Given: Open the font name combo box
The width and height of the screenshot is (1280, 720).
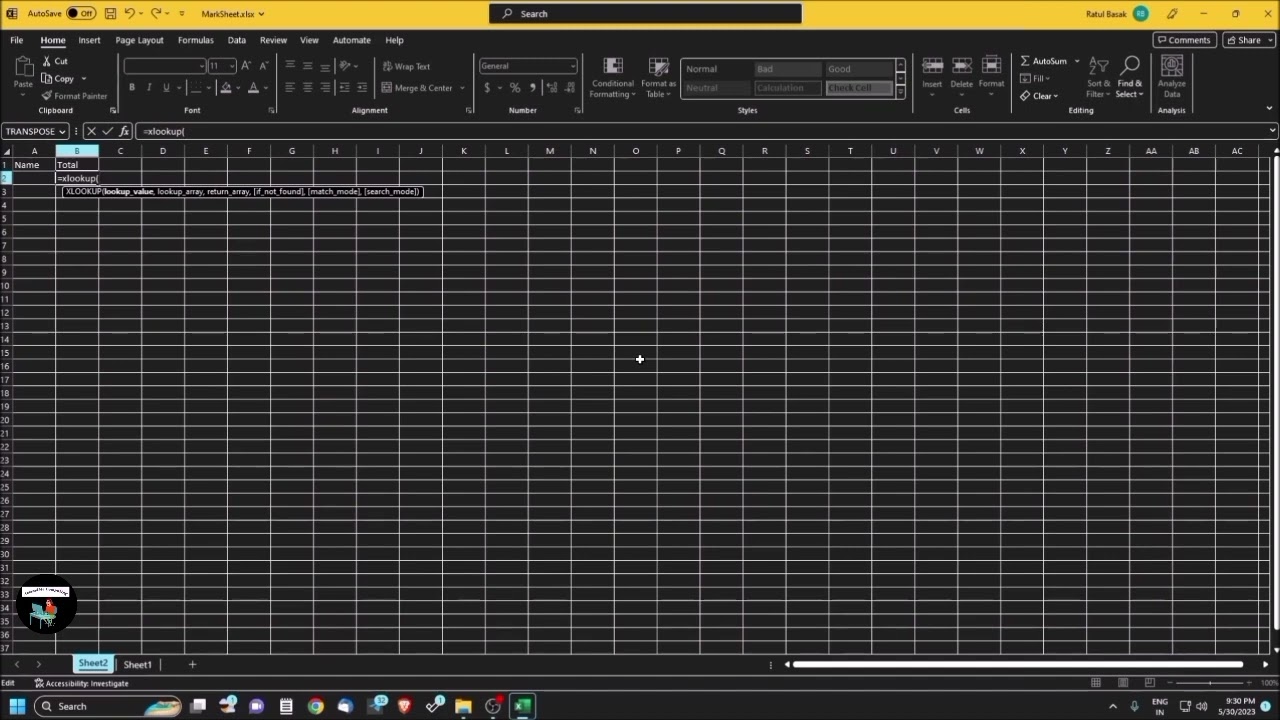Looking at the screenshot, I should tap(165, 66).
